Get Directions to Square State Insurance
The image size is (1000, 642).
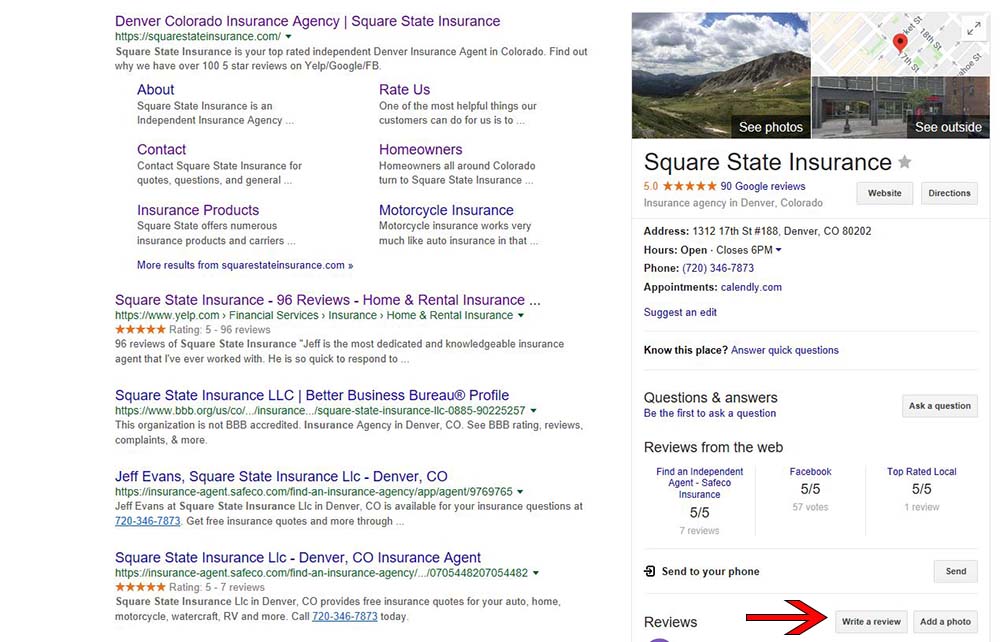click(949, 193)
